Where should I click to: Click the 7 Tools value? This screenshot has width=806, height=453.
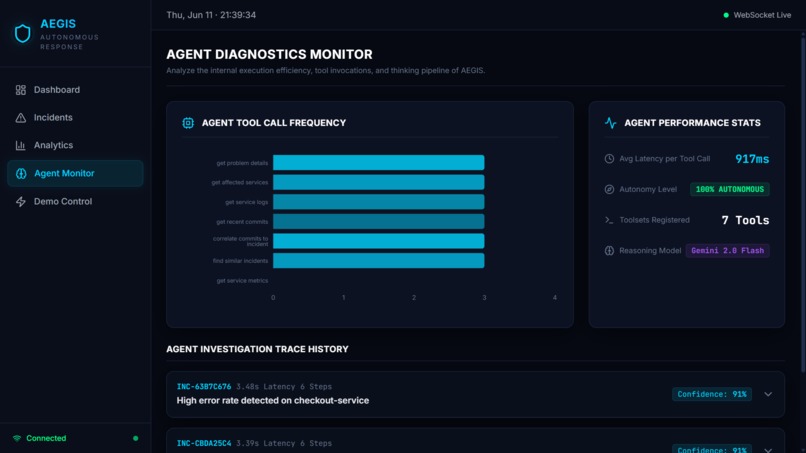tap(745, 220)
